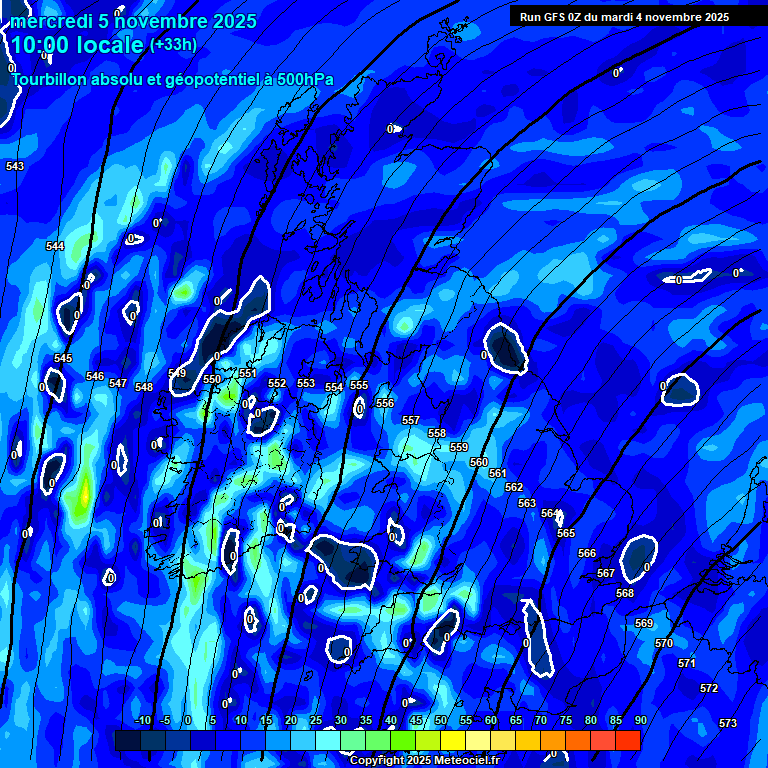Click the legend swatch between 20 and 25
The height and width of the screenshot is (768, 768).
[303, 740]
